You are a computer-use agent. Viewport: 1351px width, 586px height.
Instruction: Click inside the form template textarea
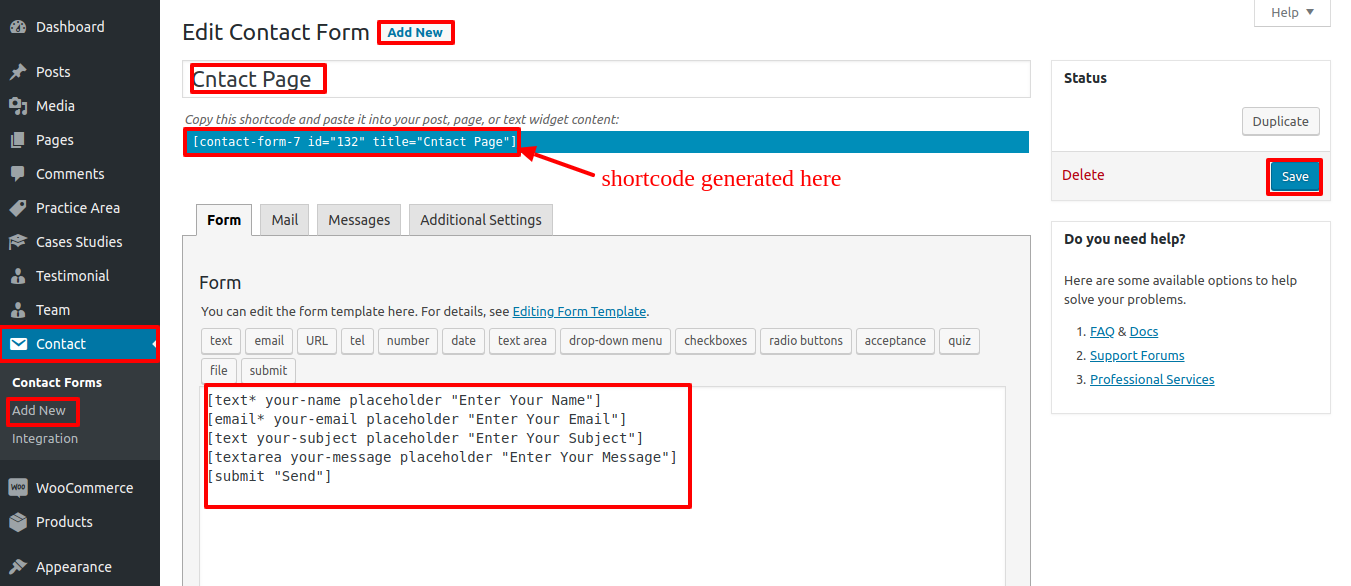[x=603, y=486]
